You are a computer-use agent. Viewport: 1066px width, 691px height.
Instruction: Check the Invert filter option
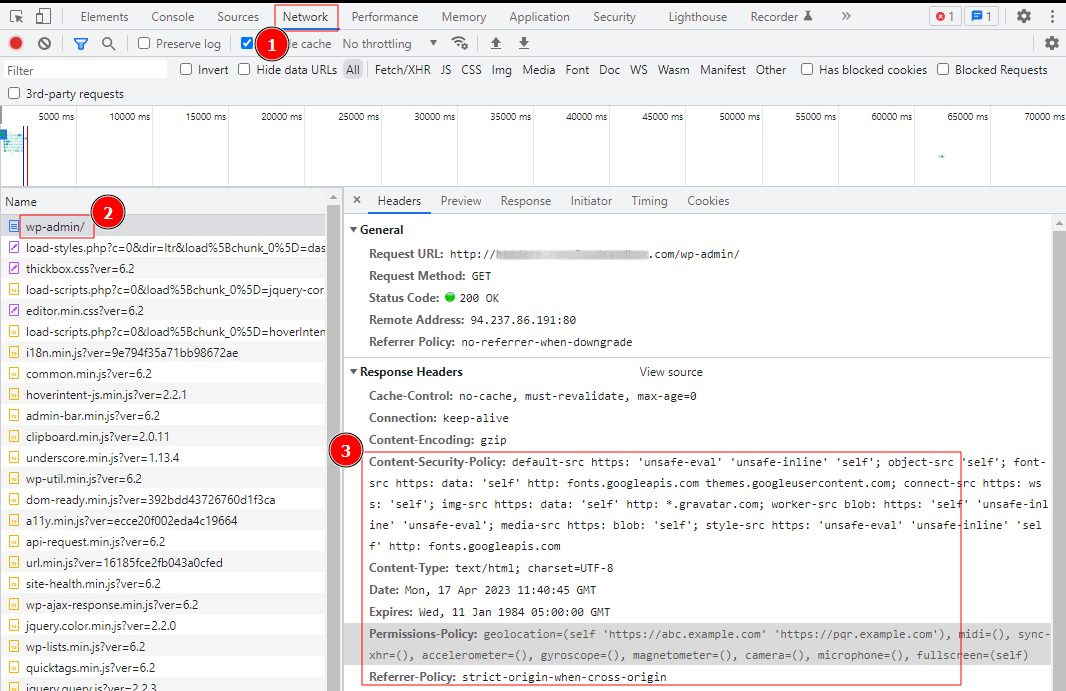coord(185,69)
